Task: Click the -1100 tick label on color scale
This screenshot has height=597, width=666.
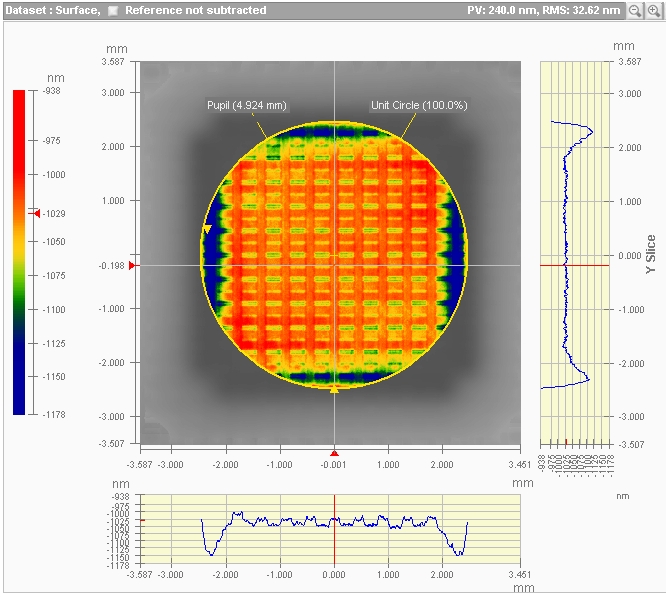Action: (x=54, y=310)
